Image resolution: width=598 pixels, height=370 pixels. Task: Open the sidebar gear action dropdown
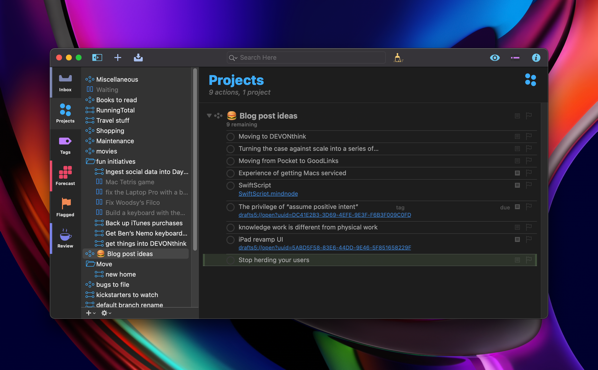tap(106, 313)
